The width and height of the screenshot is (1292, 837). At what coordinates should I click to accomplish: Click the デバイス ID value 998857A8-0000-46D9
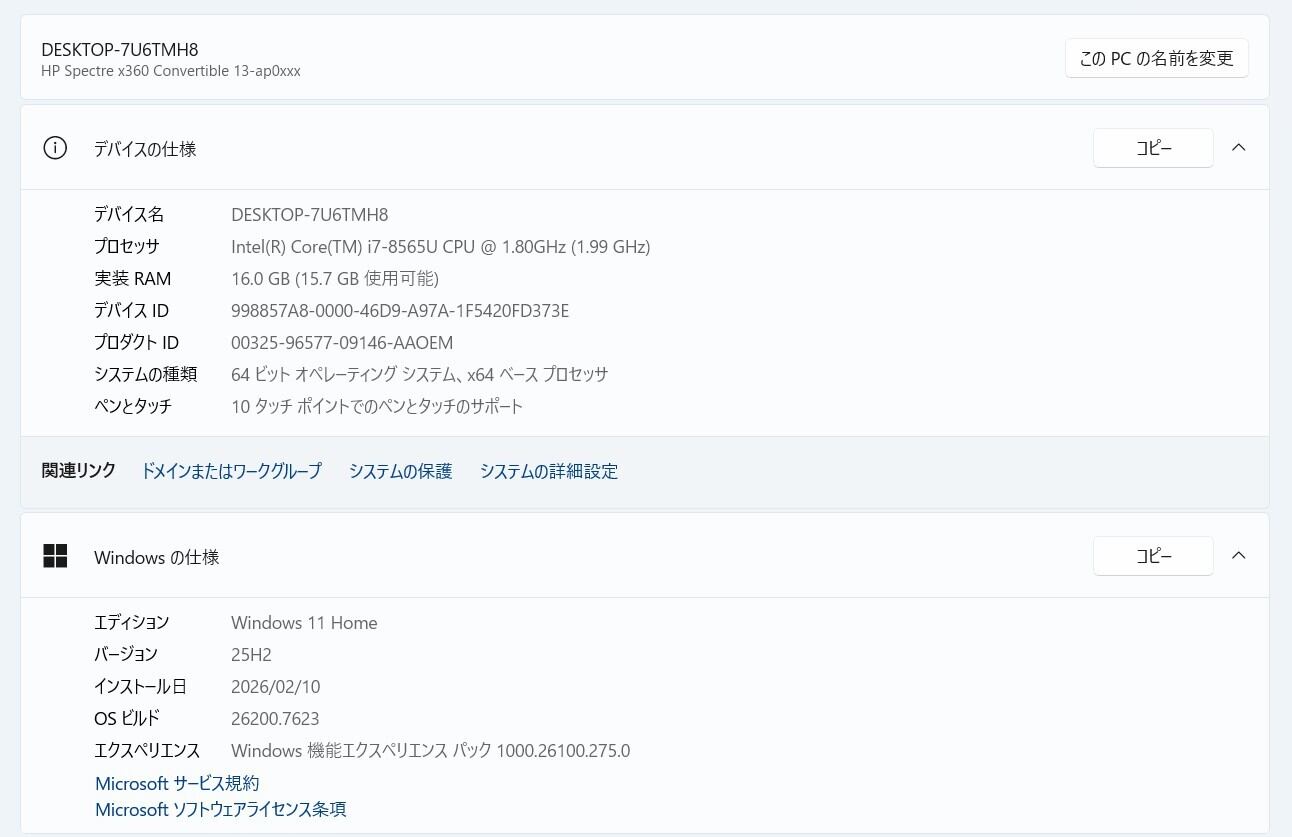pos(400,310)
